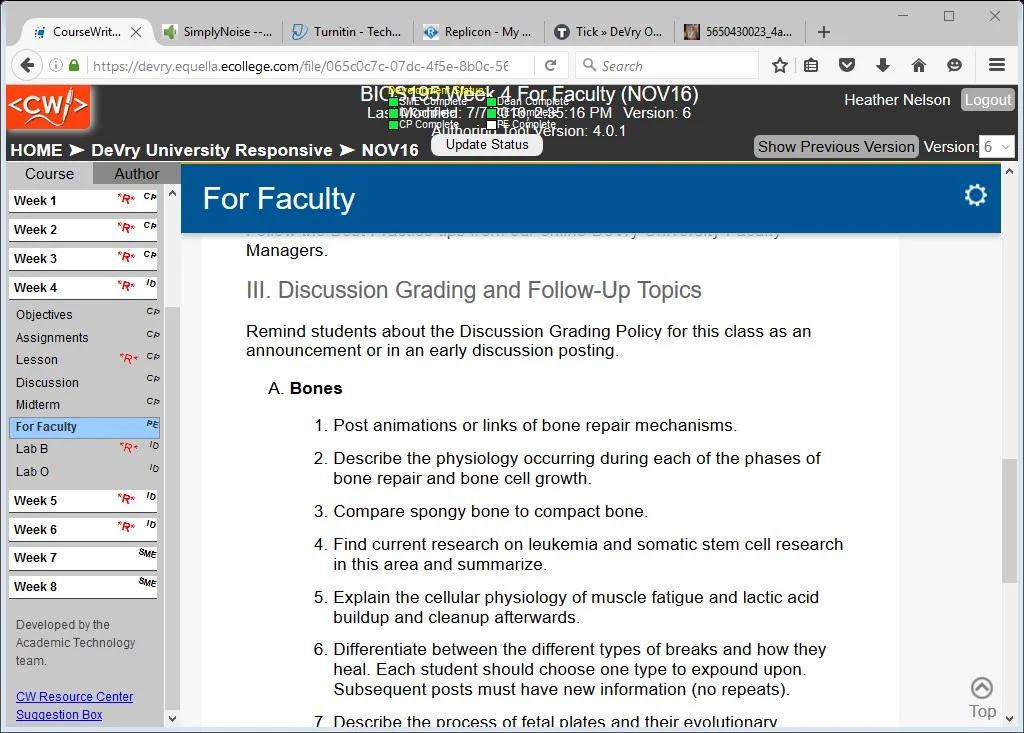The width and height of the screenshot is (1024, 733).
Task: Expand the Week 7 section
Action: pyautogui.click(x=84, y=557)
